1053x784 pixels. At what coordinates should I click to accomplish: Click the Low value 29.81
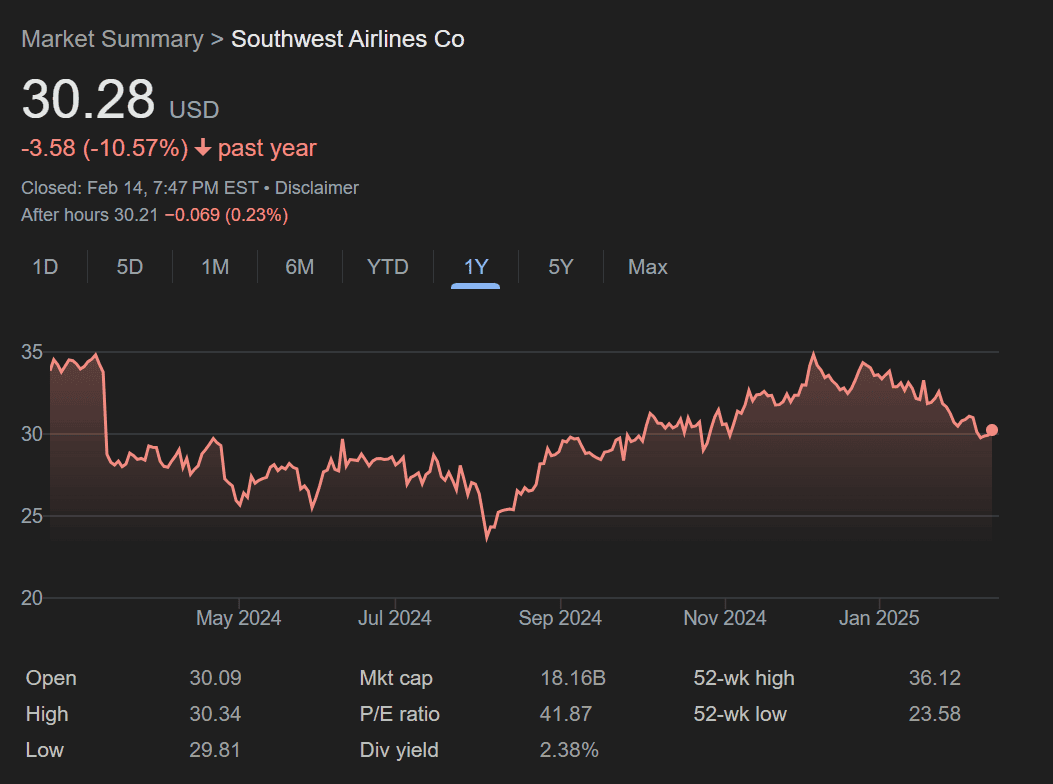(215, 750)
